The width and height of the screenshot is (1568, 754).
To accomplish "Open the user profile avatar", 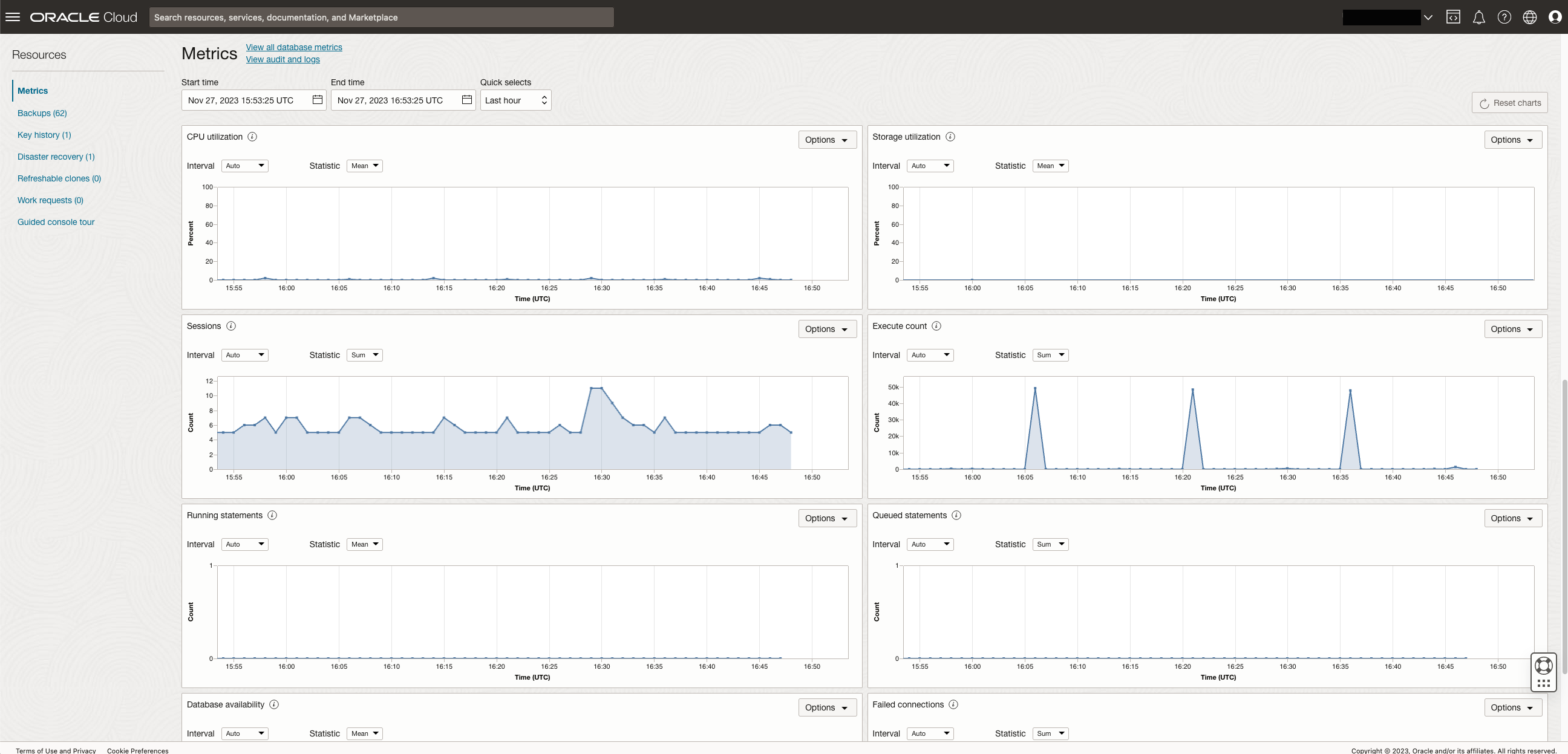I will coord(1555,17).
